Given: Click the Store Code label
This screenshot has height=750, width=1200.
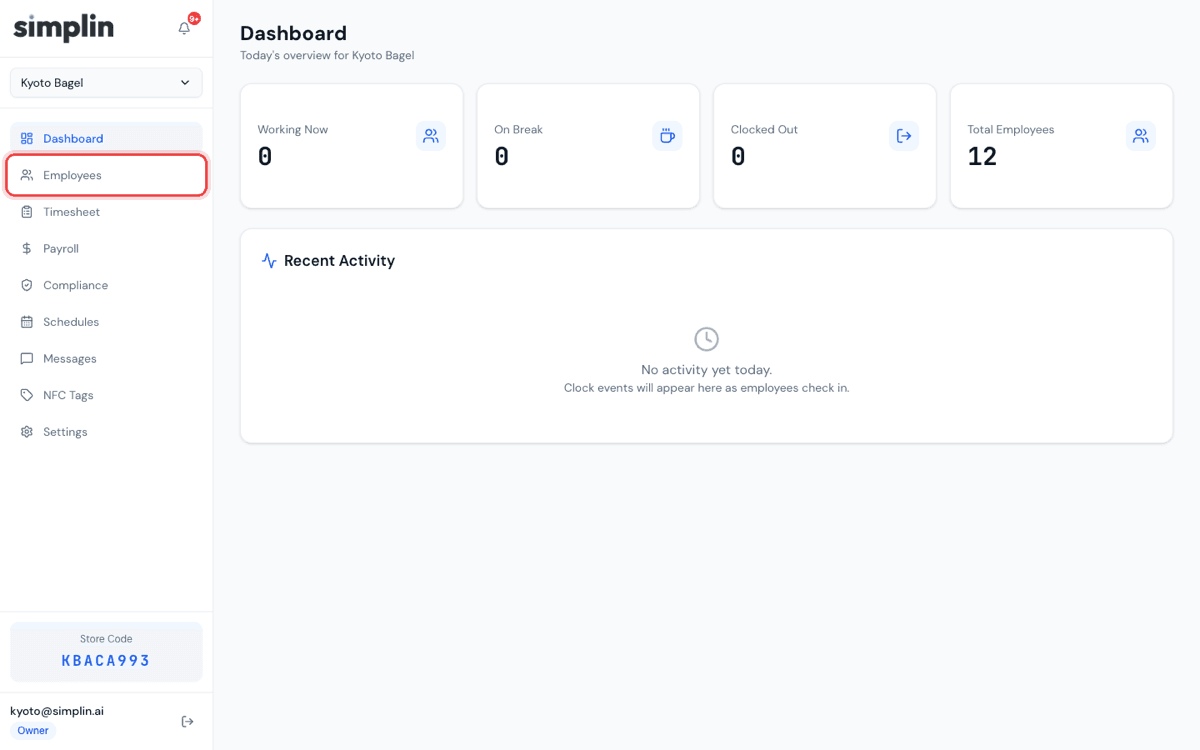Looking at the screenshot, I should click(106, 639).
